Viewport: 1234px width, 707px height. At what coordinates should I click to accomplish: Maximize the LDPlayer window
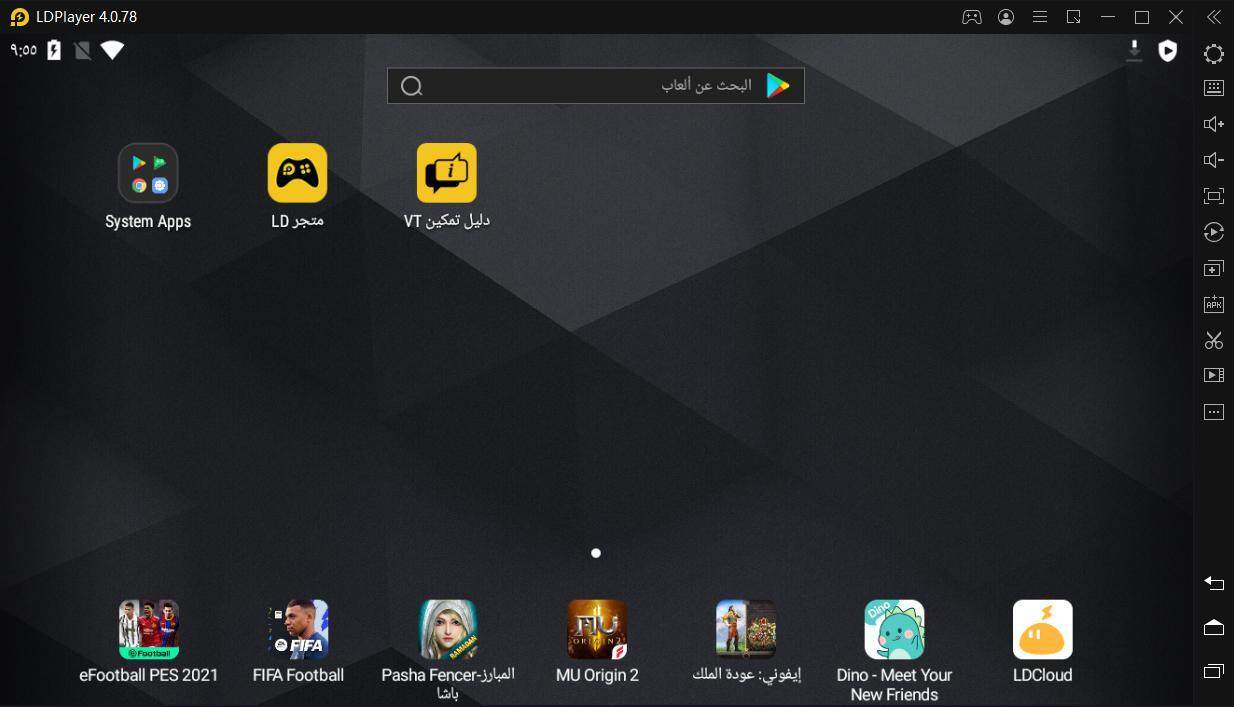[1142, 17]
